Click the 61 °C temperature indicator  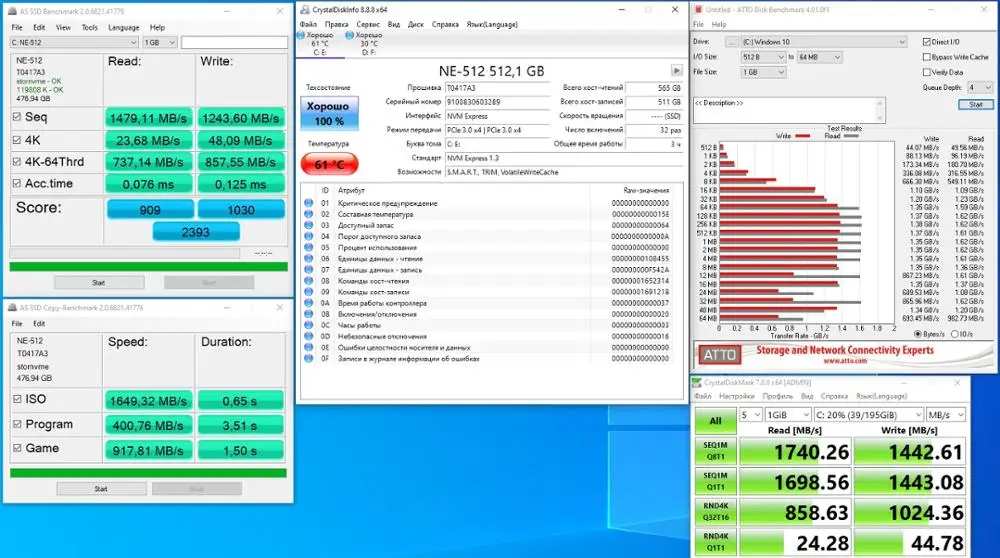(329, 165)
